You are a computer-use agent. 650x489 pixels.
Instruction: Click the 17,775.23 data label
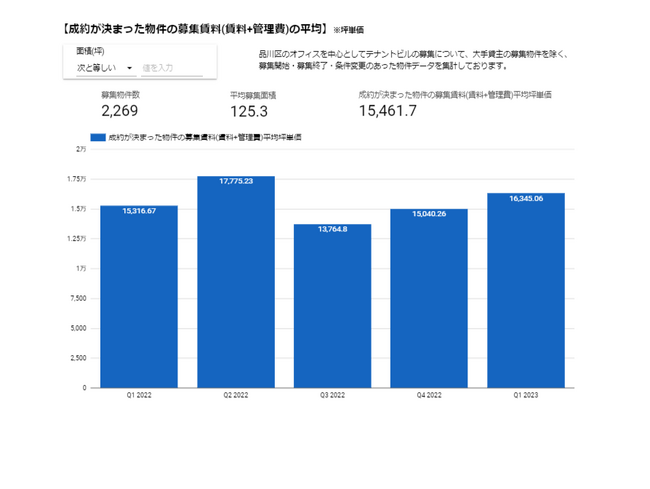click(x=236, y=181)
